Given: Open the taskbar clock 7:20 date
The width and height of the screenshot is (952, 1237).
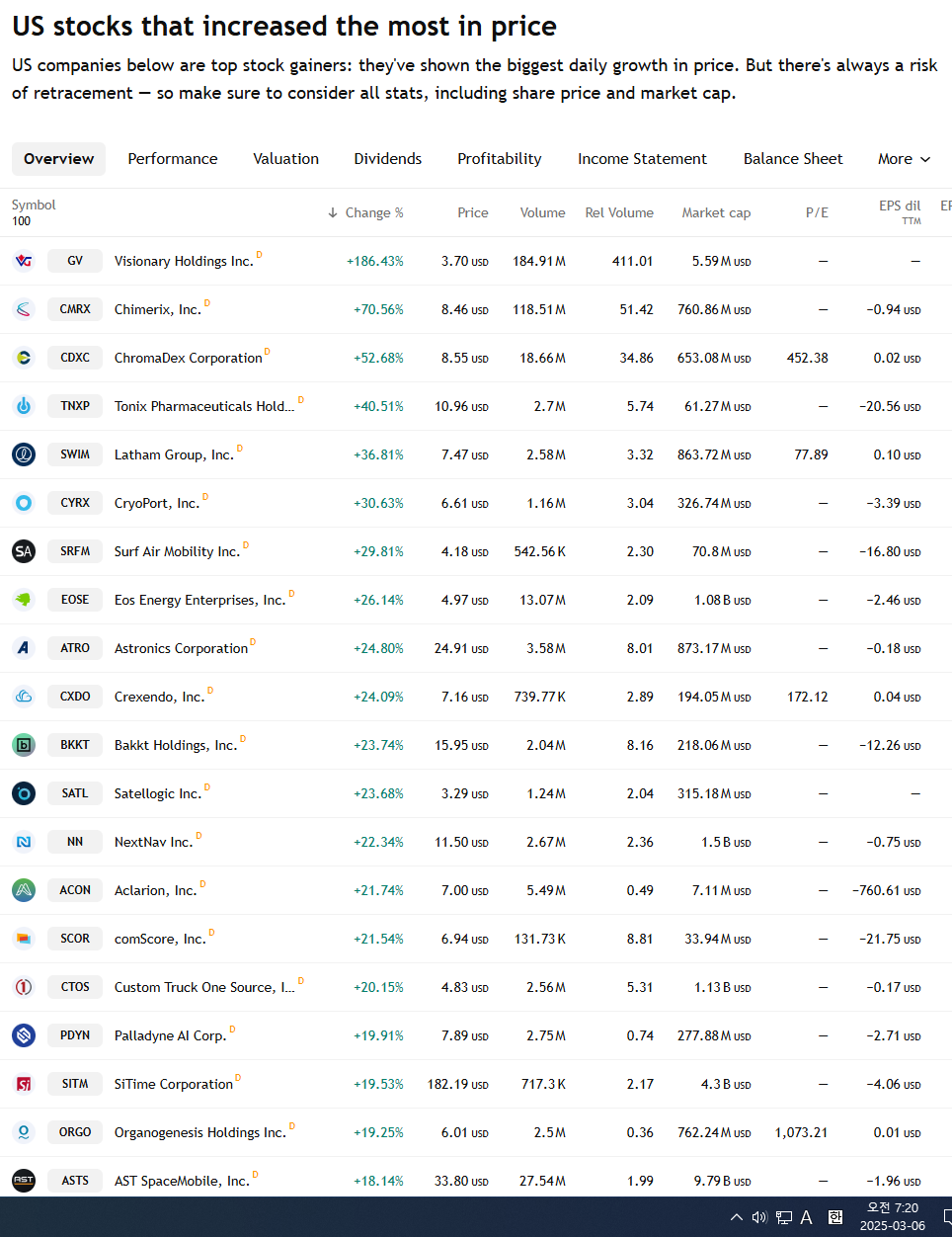Looking at the screenshot, I should pos(892,1217).
